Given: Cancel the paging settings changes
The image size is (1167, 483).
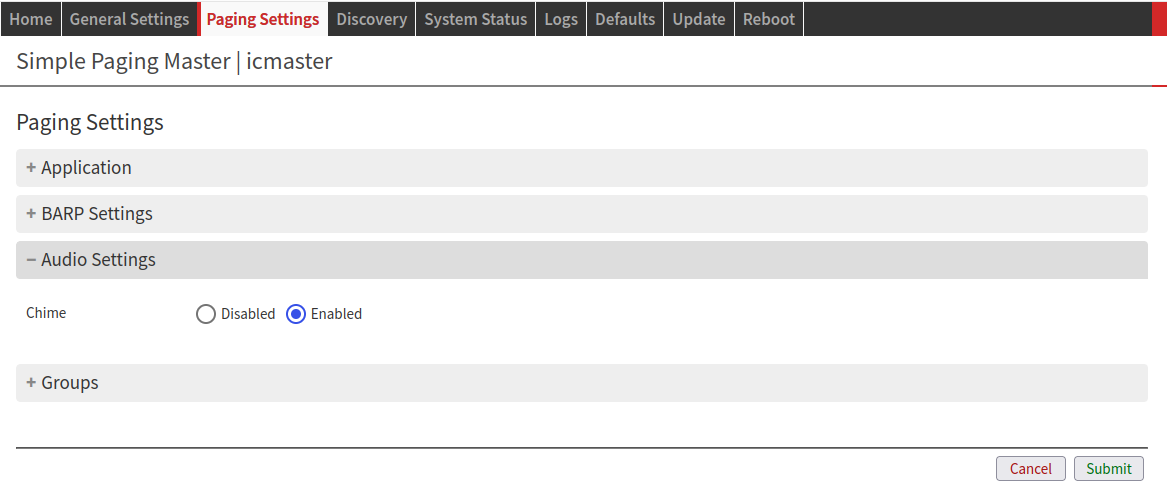Looking at the screenshot, I should click(x=1030, y=469).
